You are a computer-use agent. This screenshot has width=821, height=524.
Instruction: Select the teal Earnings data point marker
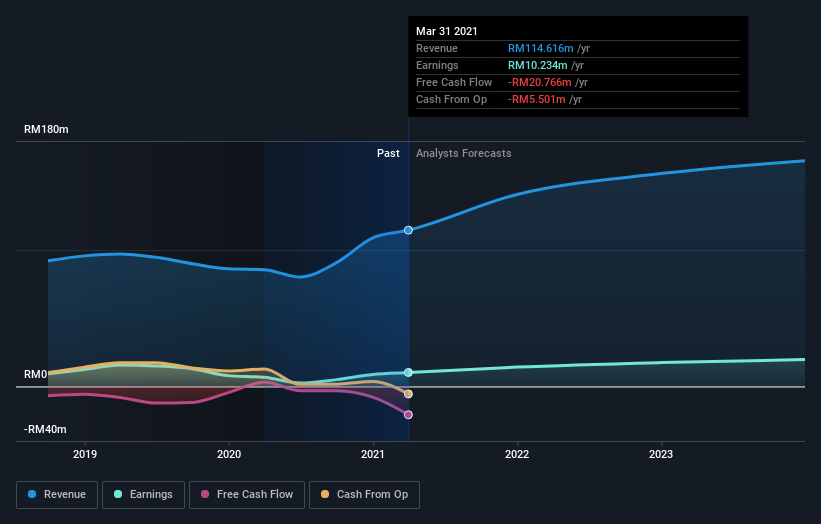point(408,372)
